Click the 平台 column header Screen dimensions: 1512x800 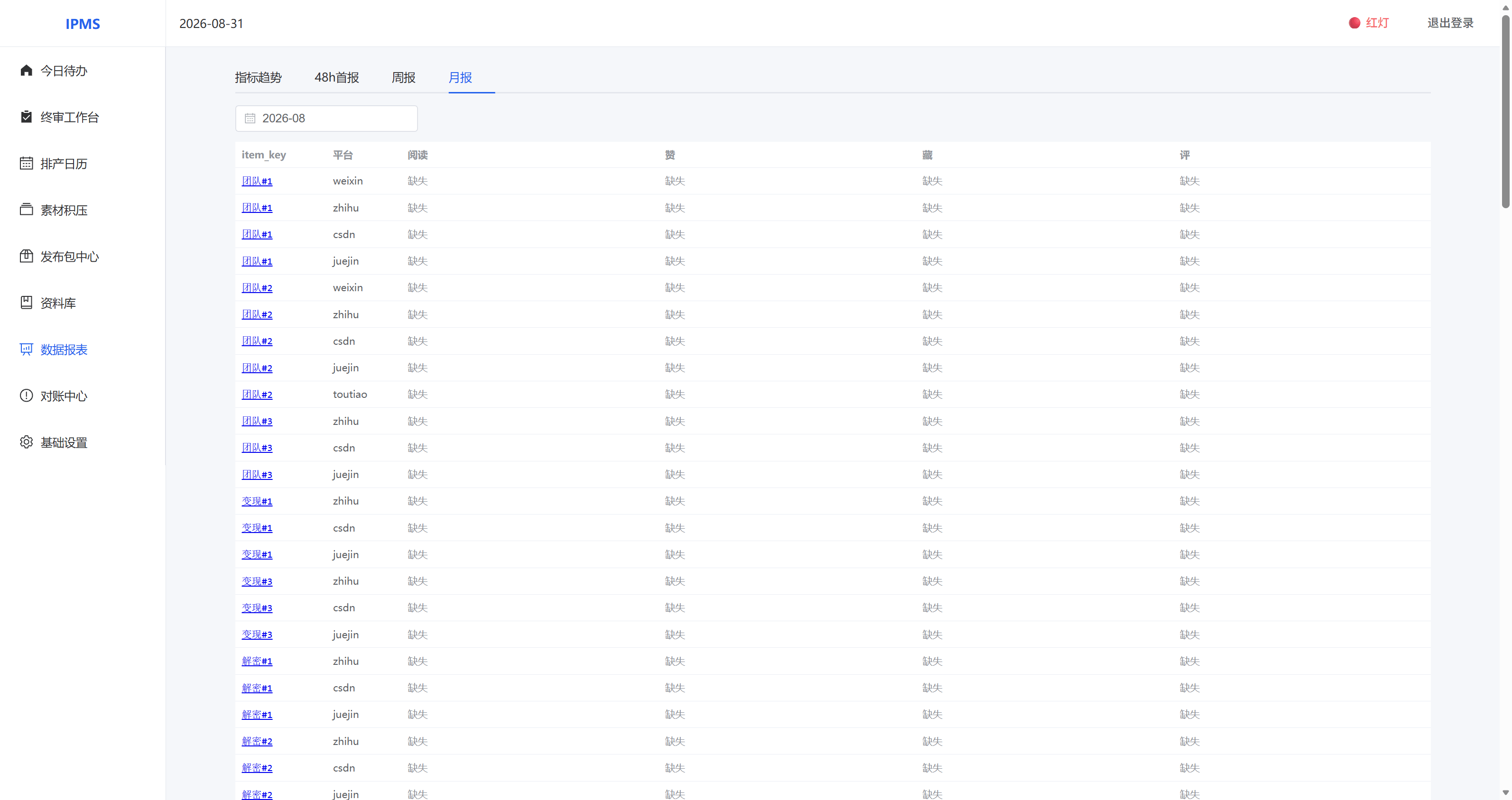(x=343, y=155)
